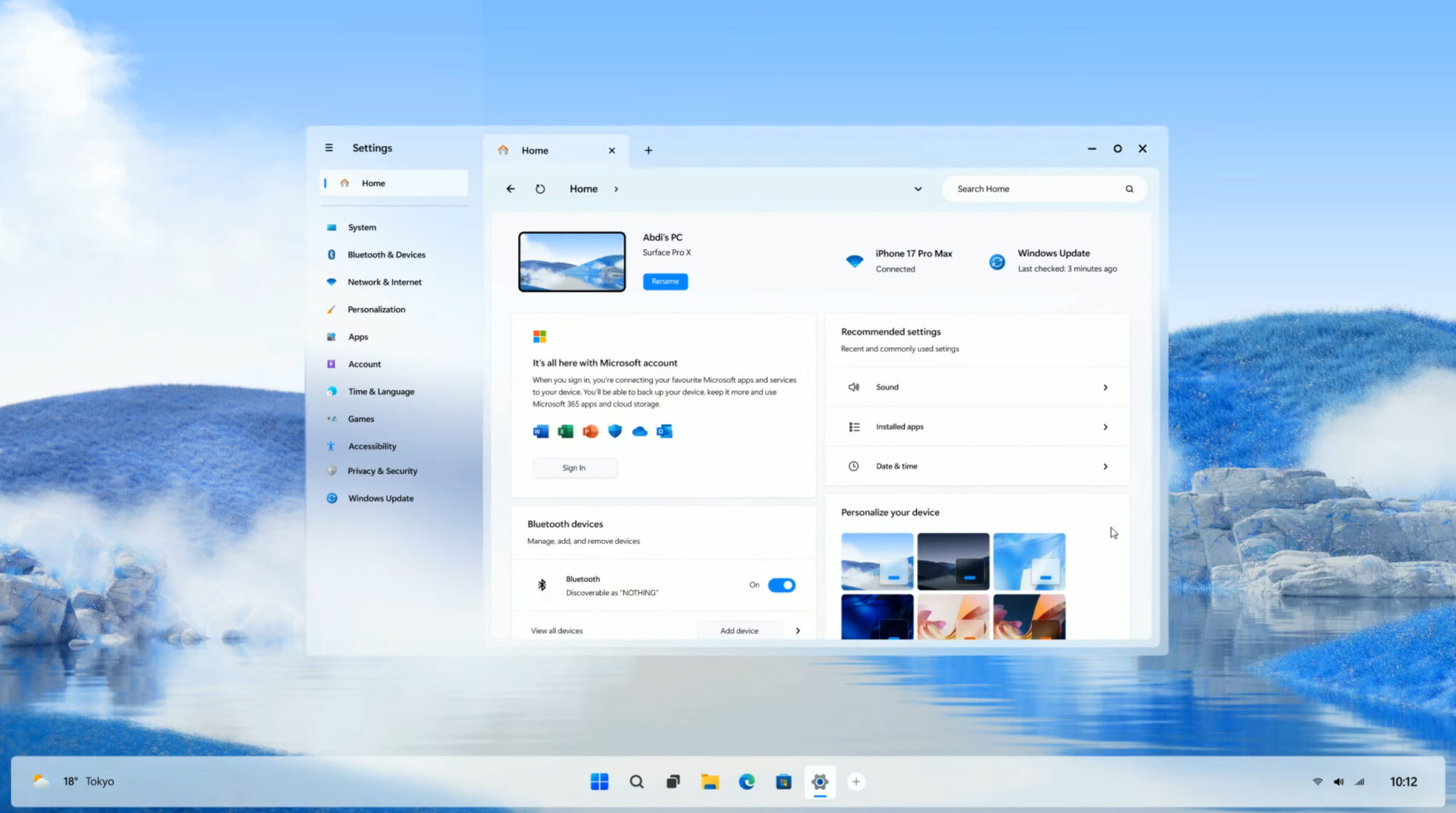The height and width of the screenshot is (813, 1456).
Task: Select the Windows Defender shield icon
Action: 614,430
